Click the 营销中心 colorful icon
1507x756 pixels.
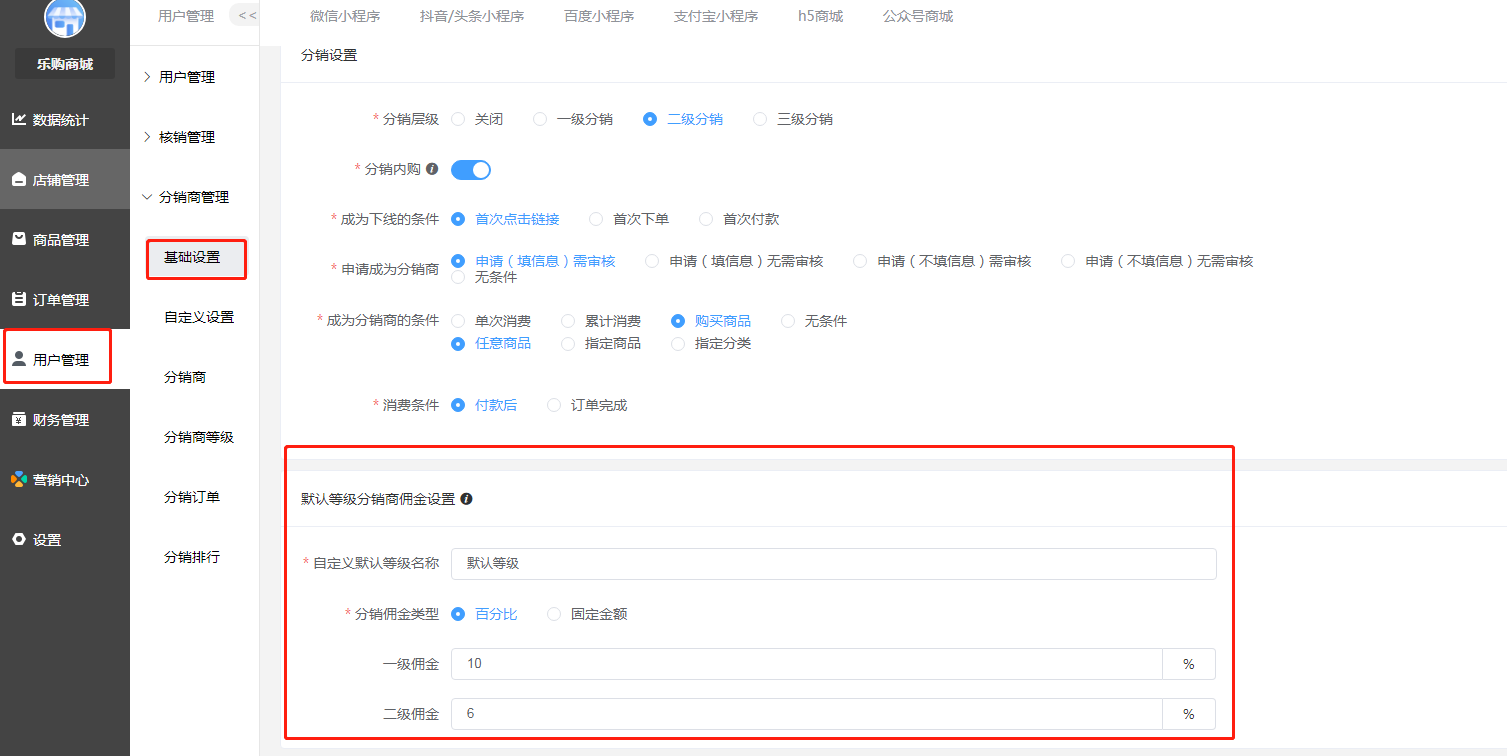(19, 479)
